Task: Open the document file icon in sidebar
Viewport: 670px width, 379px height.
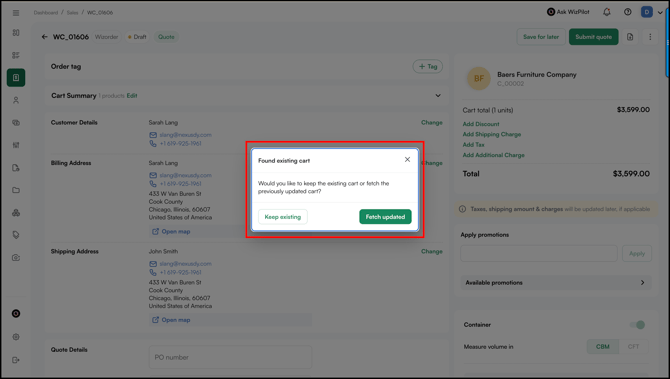Action: click(16, 168)
